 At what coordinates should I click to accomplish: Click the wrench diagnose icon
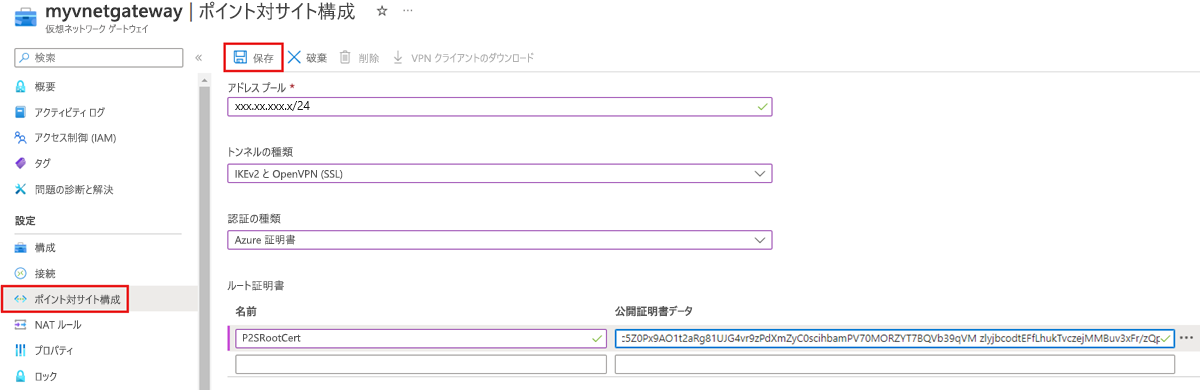point(20,189)
